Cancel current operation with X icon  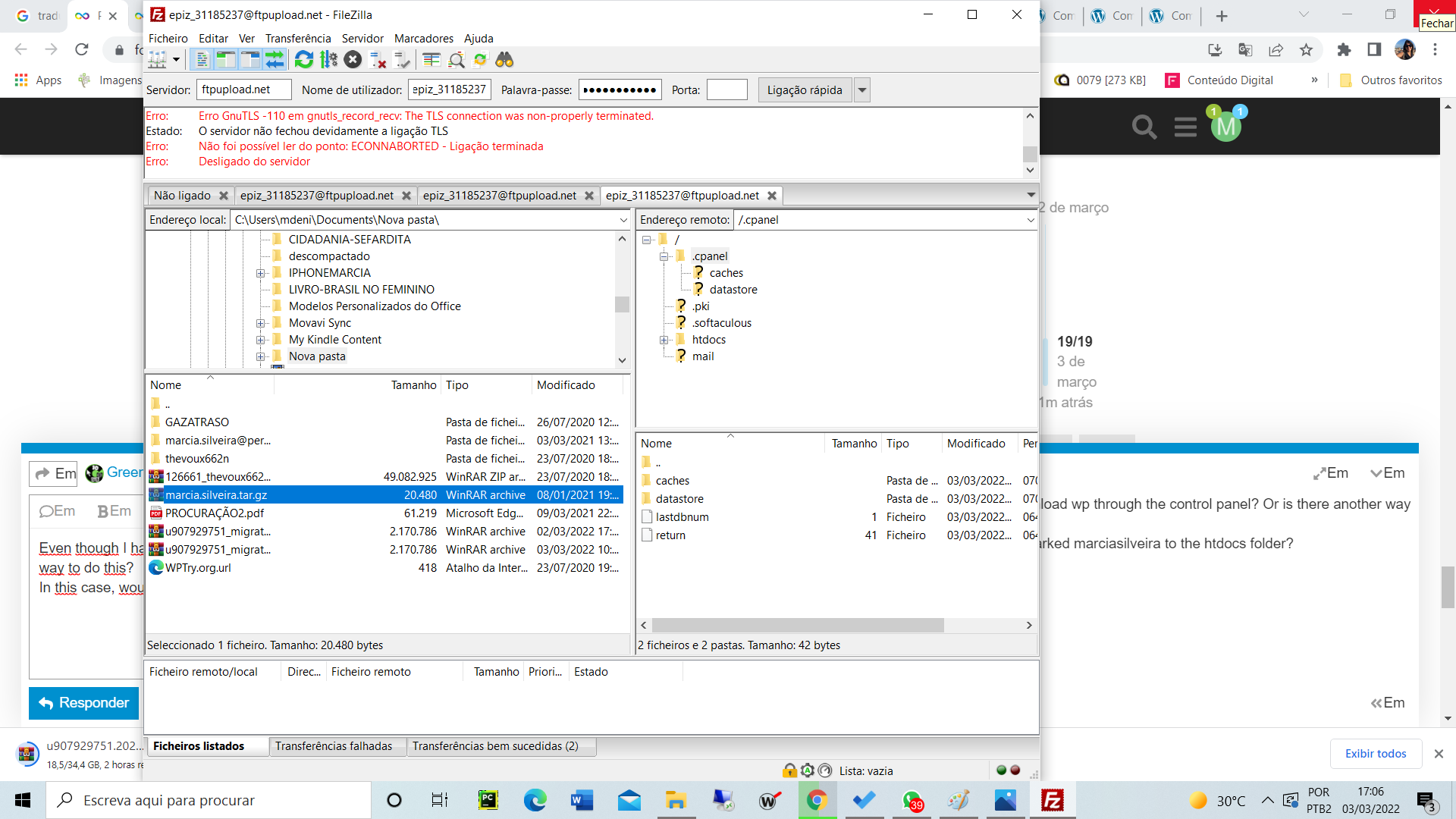[353, 59]
